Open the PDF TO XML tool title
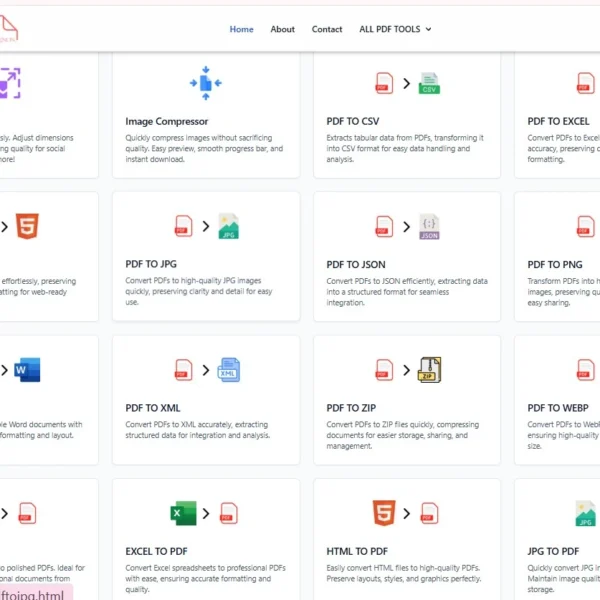600x600 pixels. [x=153, y=408]
